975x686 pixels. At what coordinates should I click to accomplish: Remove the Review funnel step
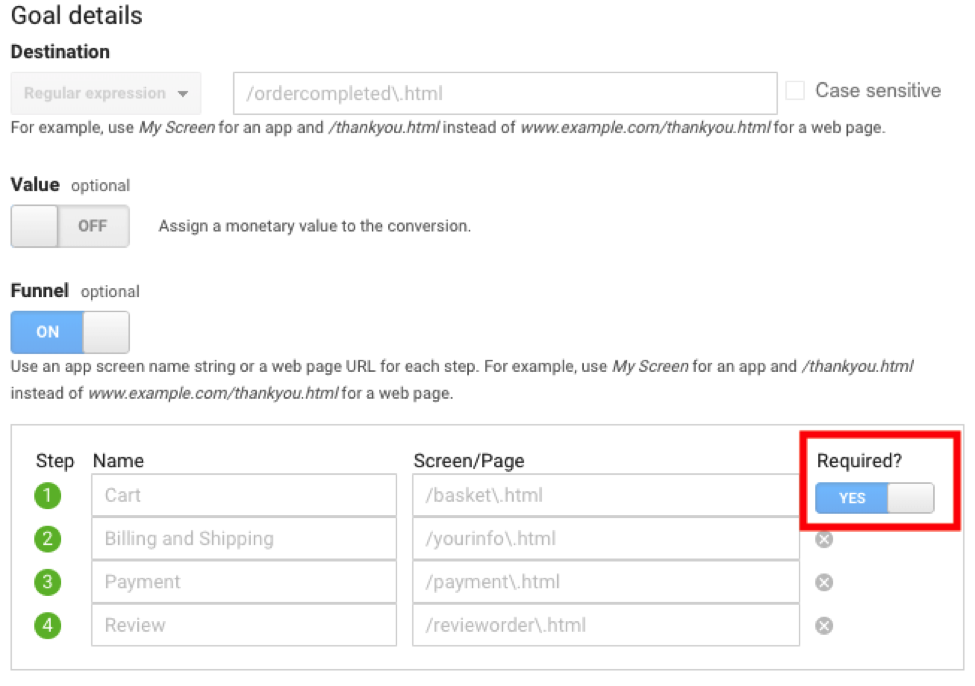point(824,626)
